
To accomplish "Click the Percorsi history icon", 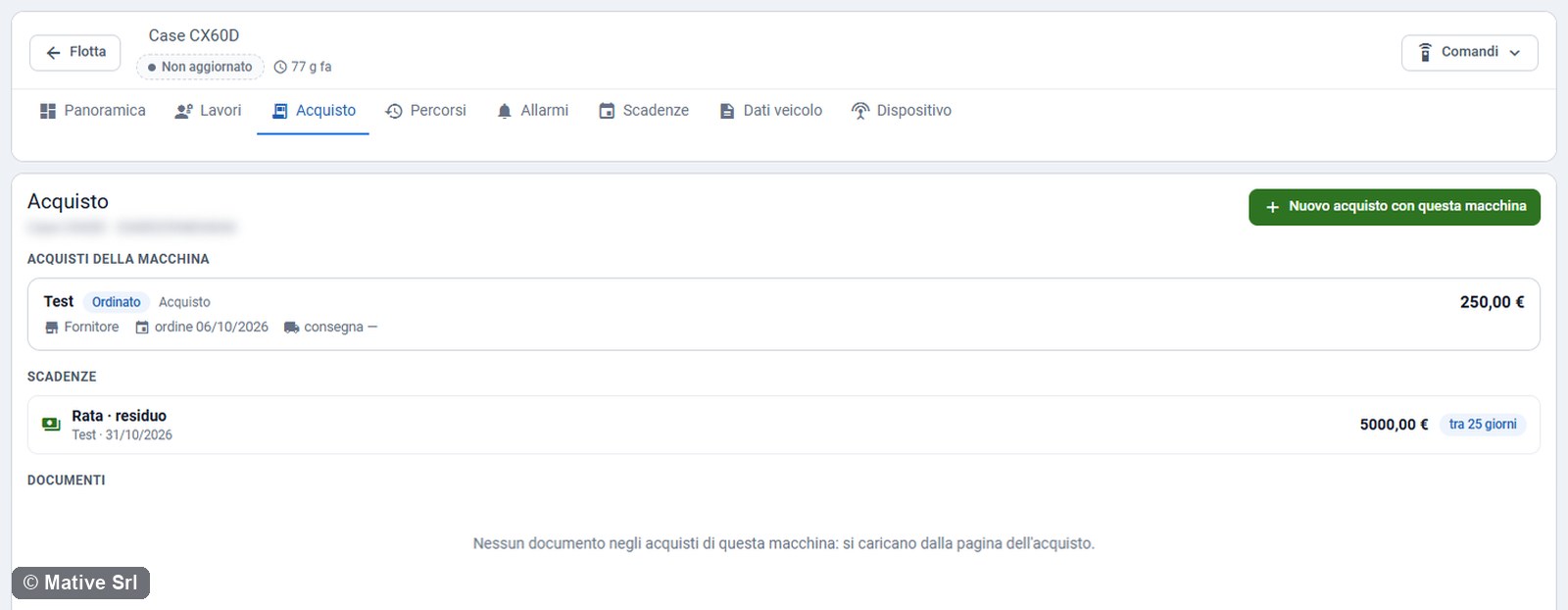I will 394,111.
